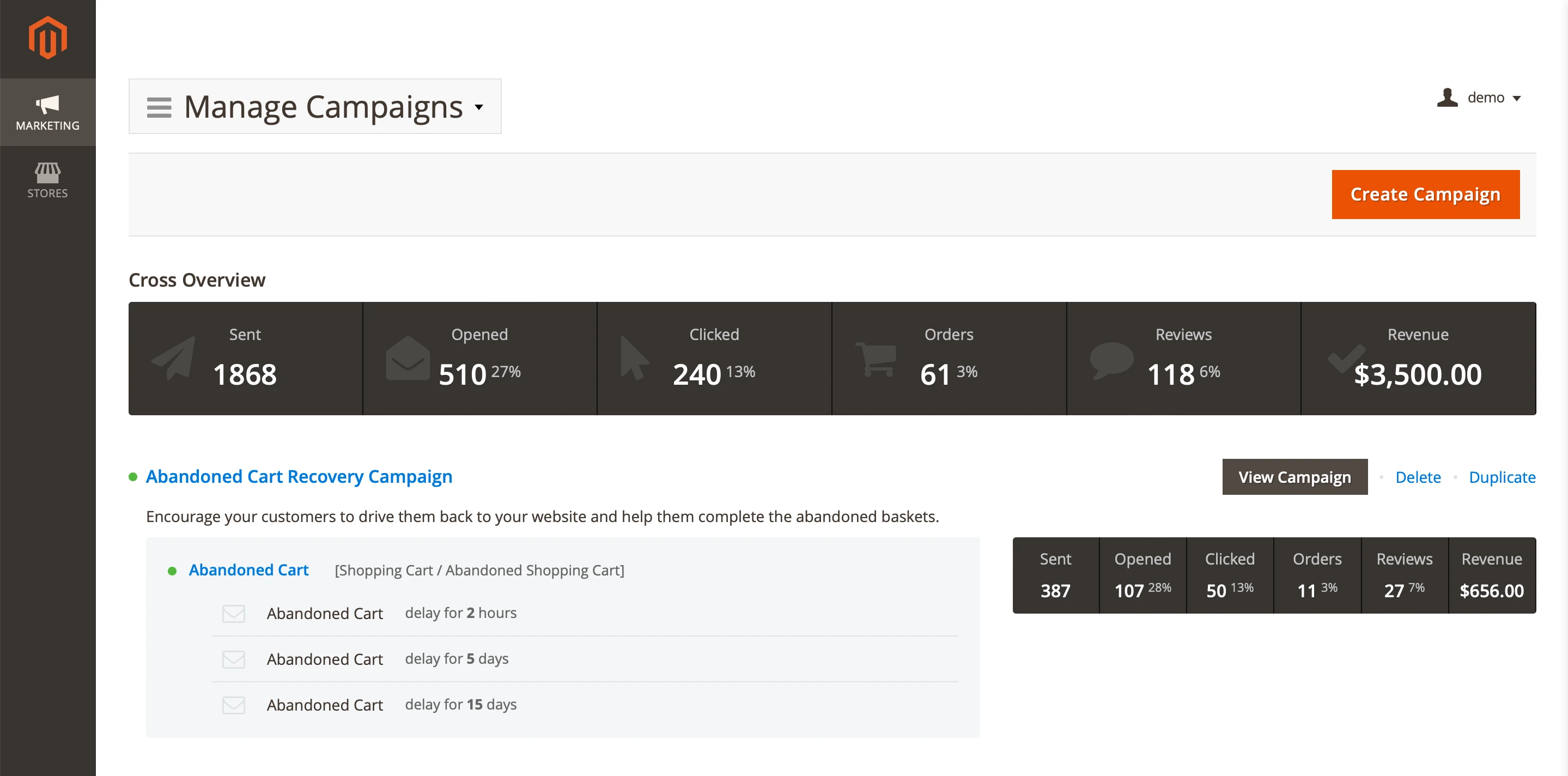
Task: Select Duplicate for the campaign
Action: [1502, 477]
